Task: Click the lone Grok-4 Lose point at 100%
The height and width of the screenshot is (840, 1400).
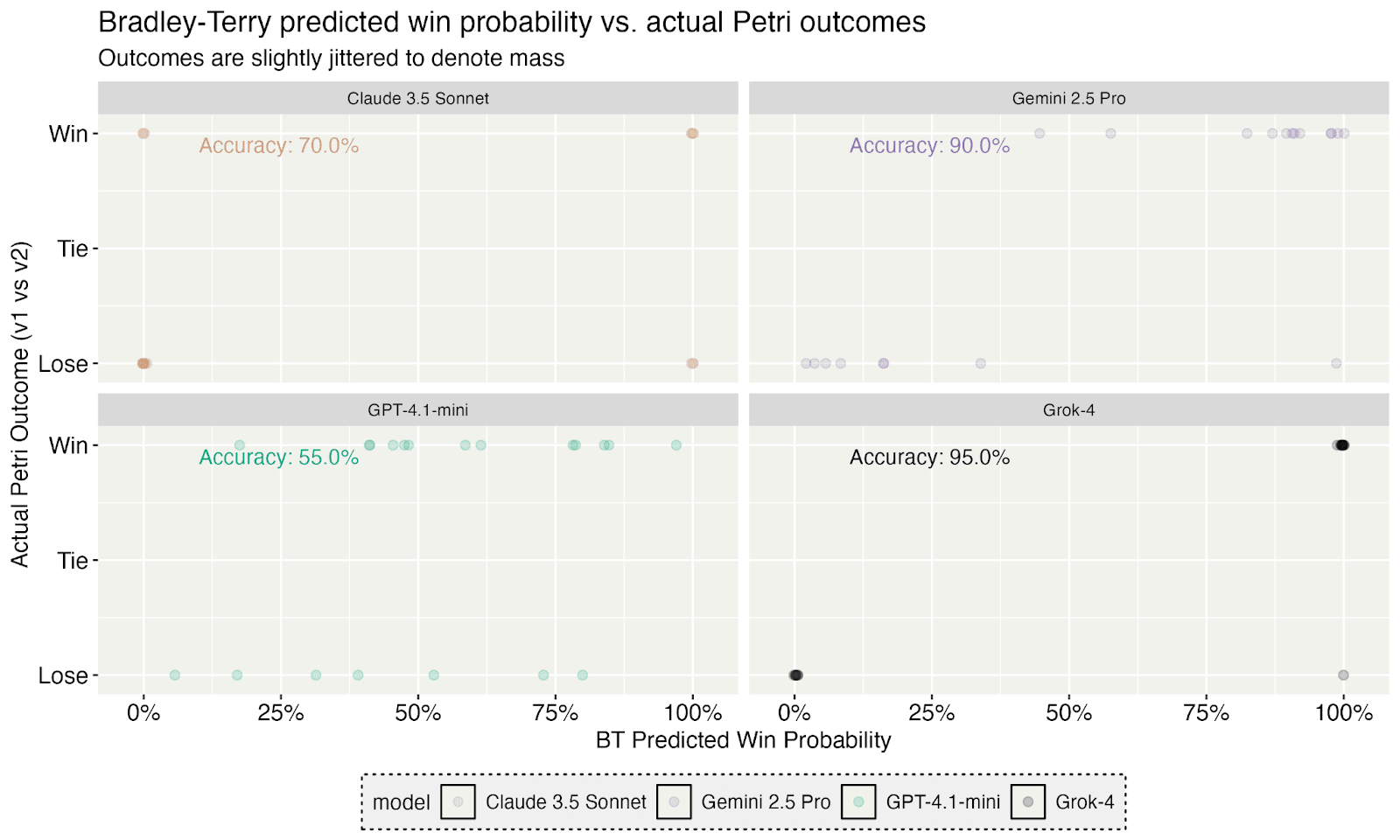Action: click(1343, 675)
